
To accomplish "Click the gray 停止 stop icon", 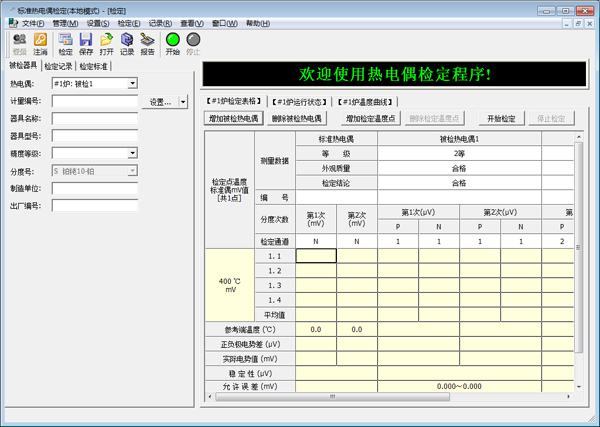I will coord(193,39).
